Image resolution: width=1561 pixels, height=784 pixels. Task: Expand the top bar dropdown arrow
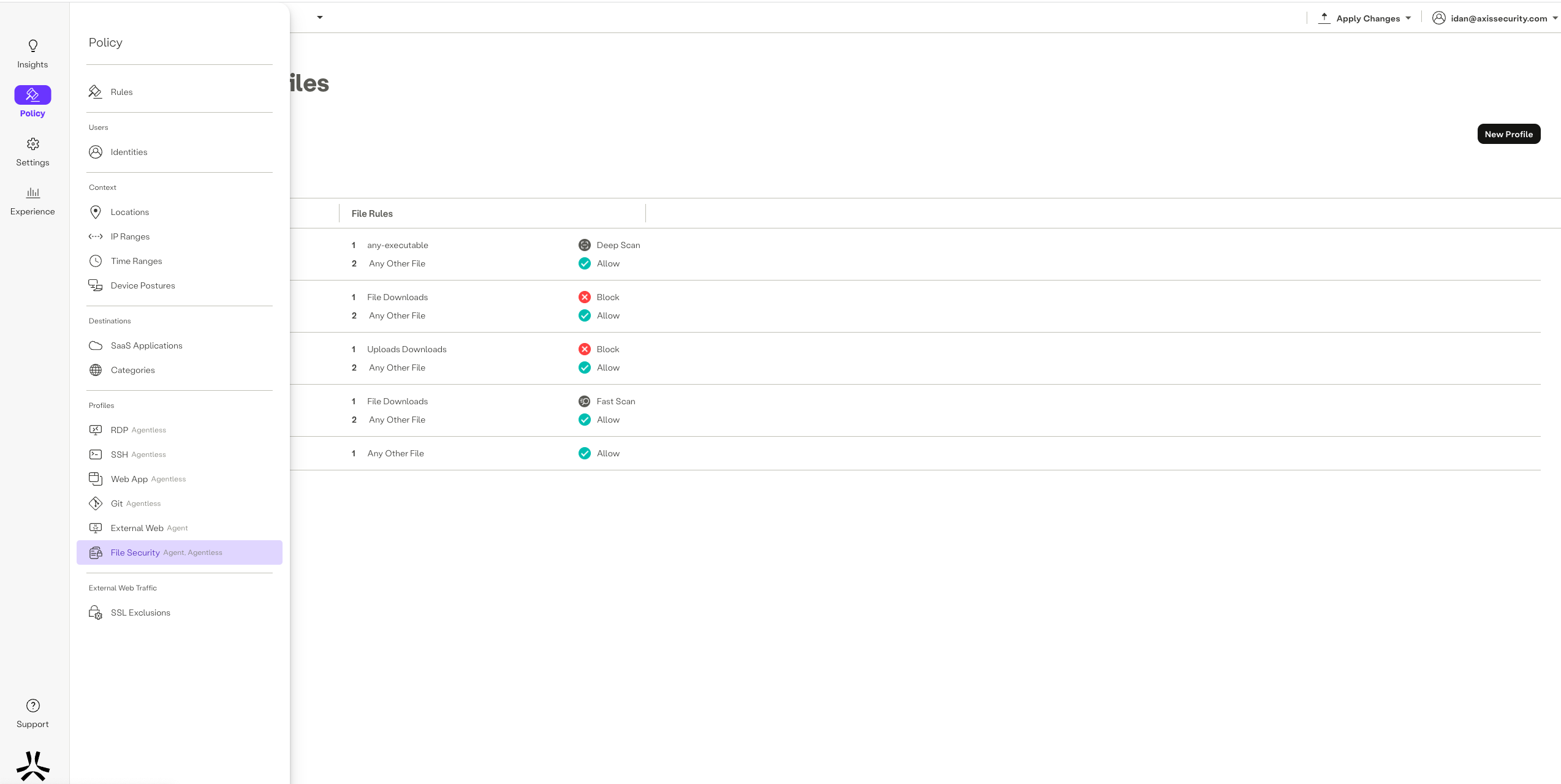point(319,17)
